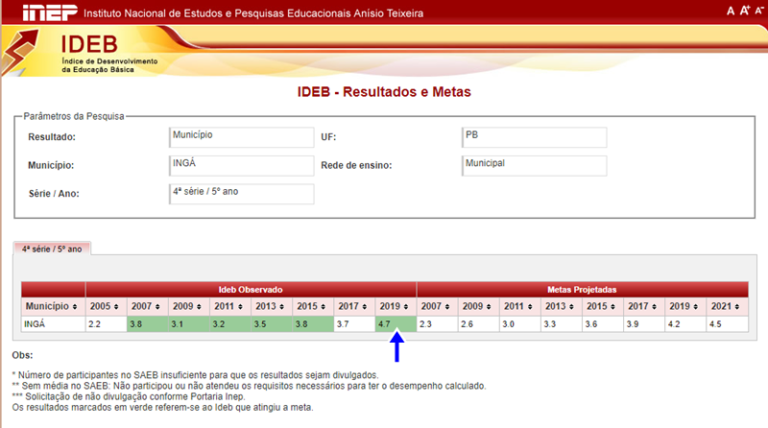768x428 pixels.
Task: Sort by 2013 column under Ideb Observado
Action: pyautogui.click(x=270, y=305)
